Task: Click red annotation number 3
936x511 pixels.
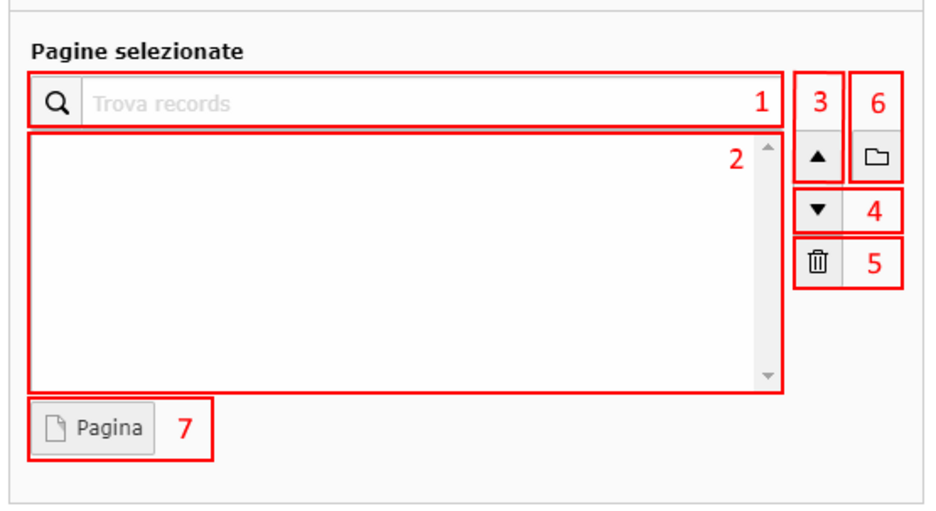Action: (x=820, y=103)
